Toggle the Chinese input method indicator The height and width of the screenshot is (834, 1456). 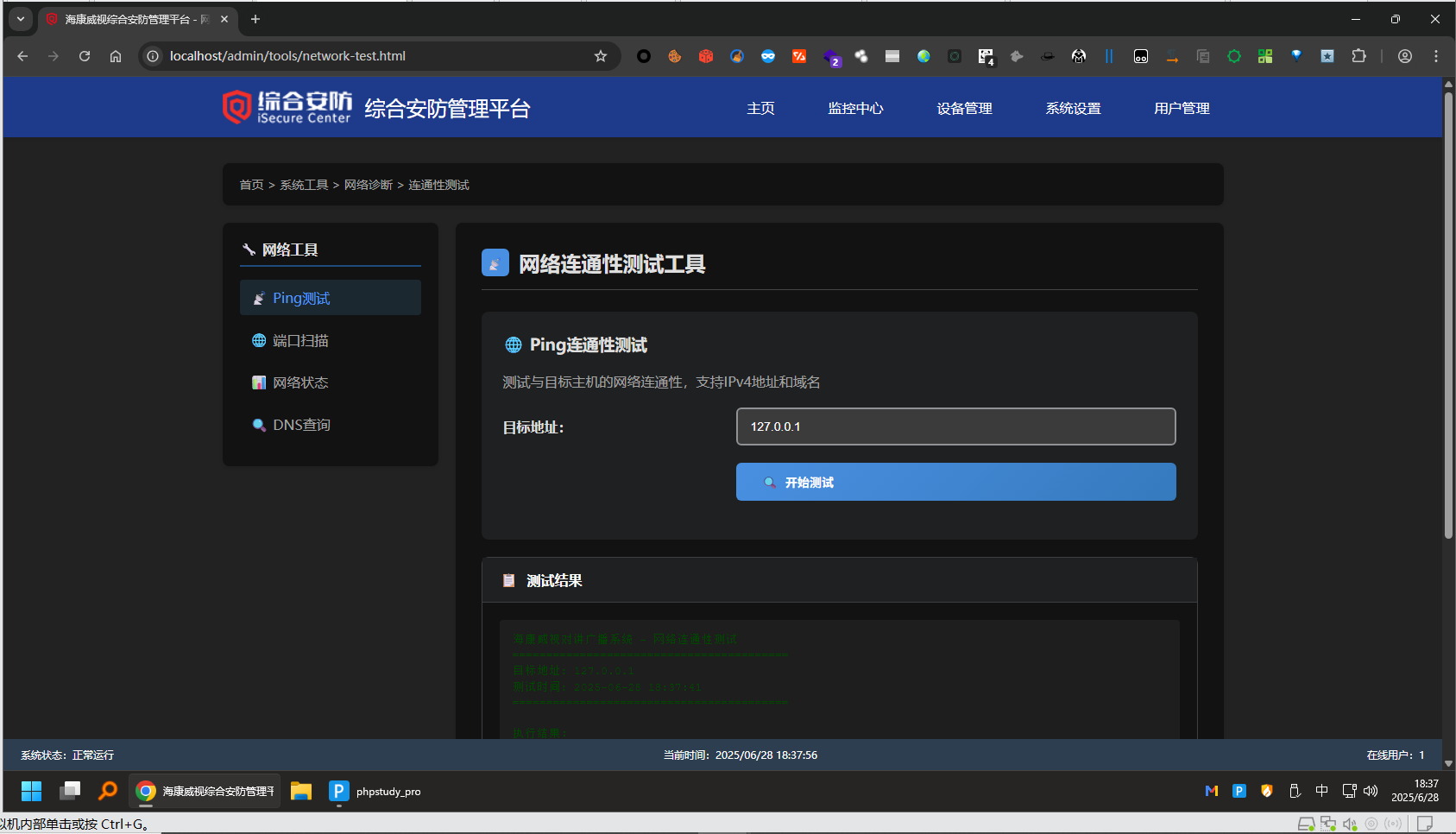[1321, 791]
